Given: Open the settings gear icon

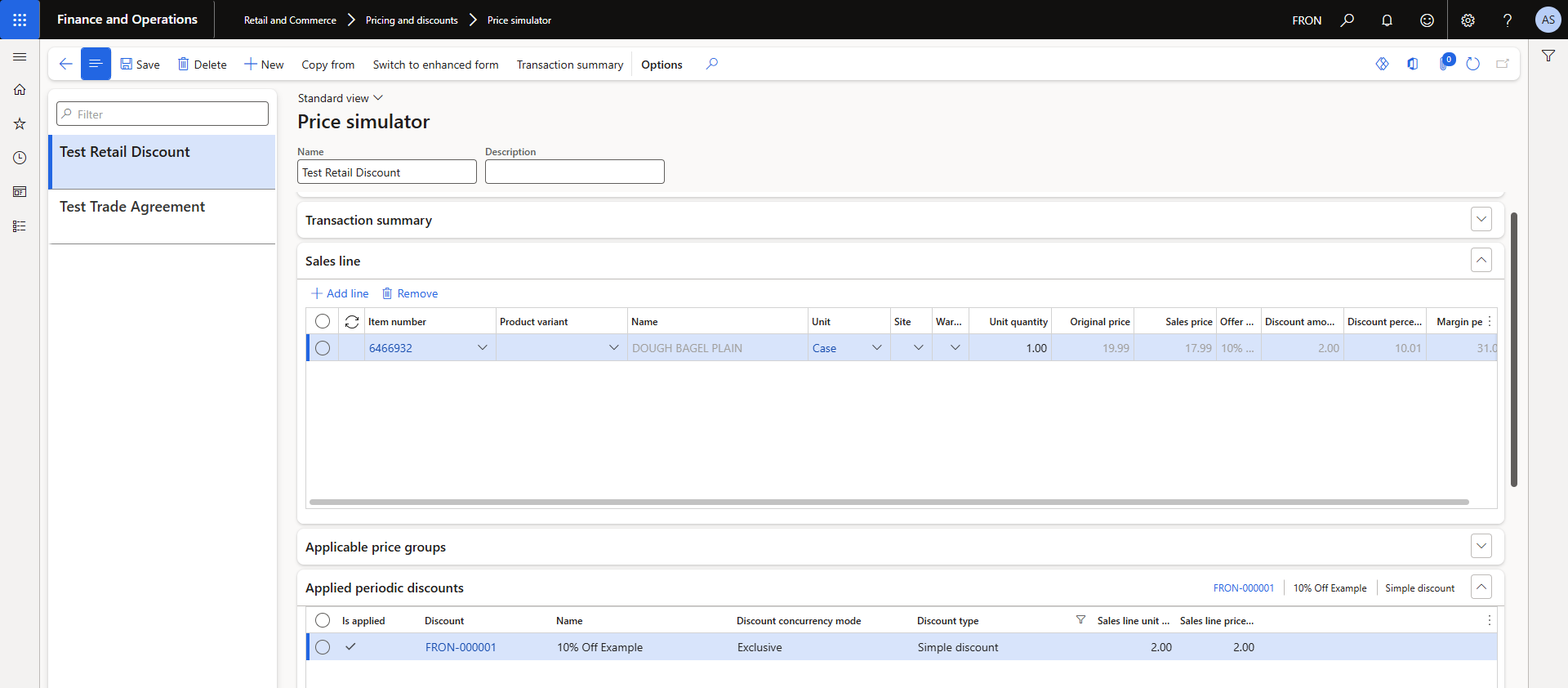Looking at the screenshot, I should (x=1468, y=20).
